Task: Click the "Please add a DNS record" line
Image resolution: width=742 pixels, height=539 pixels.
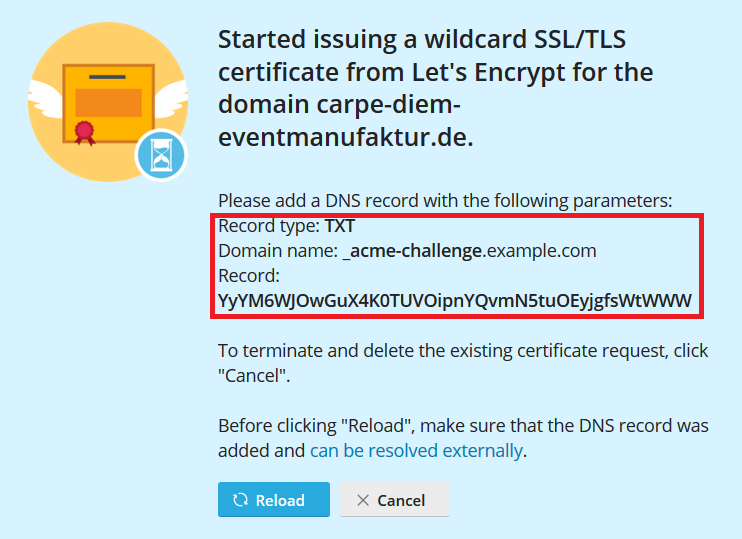Action: point(445,199)
